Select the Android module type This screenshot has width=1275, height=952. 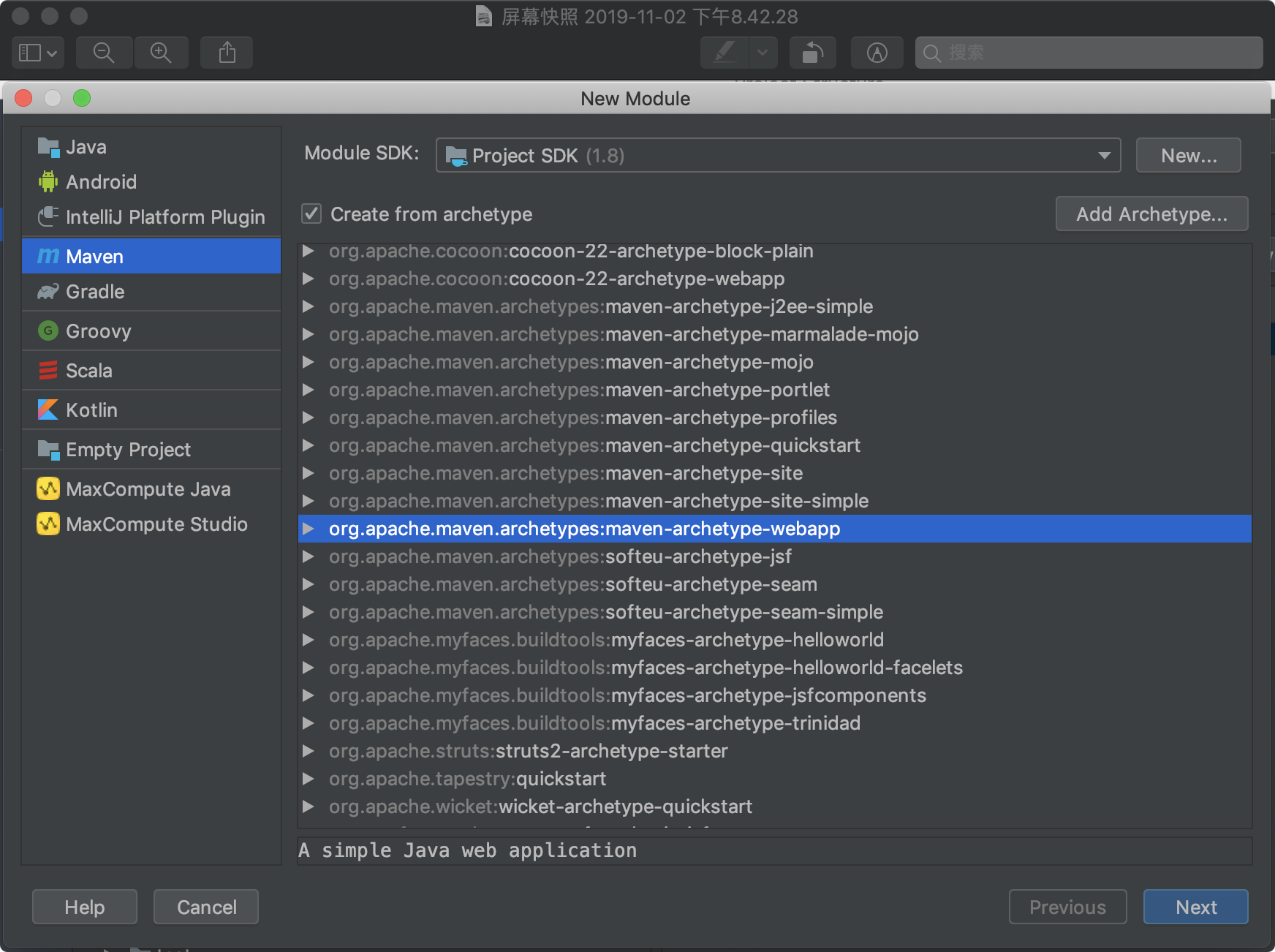click(151, 182)
